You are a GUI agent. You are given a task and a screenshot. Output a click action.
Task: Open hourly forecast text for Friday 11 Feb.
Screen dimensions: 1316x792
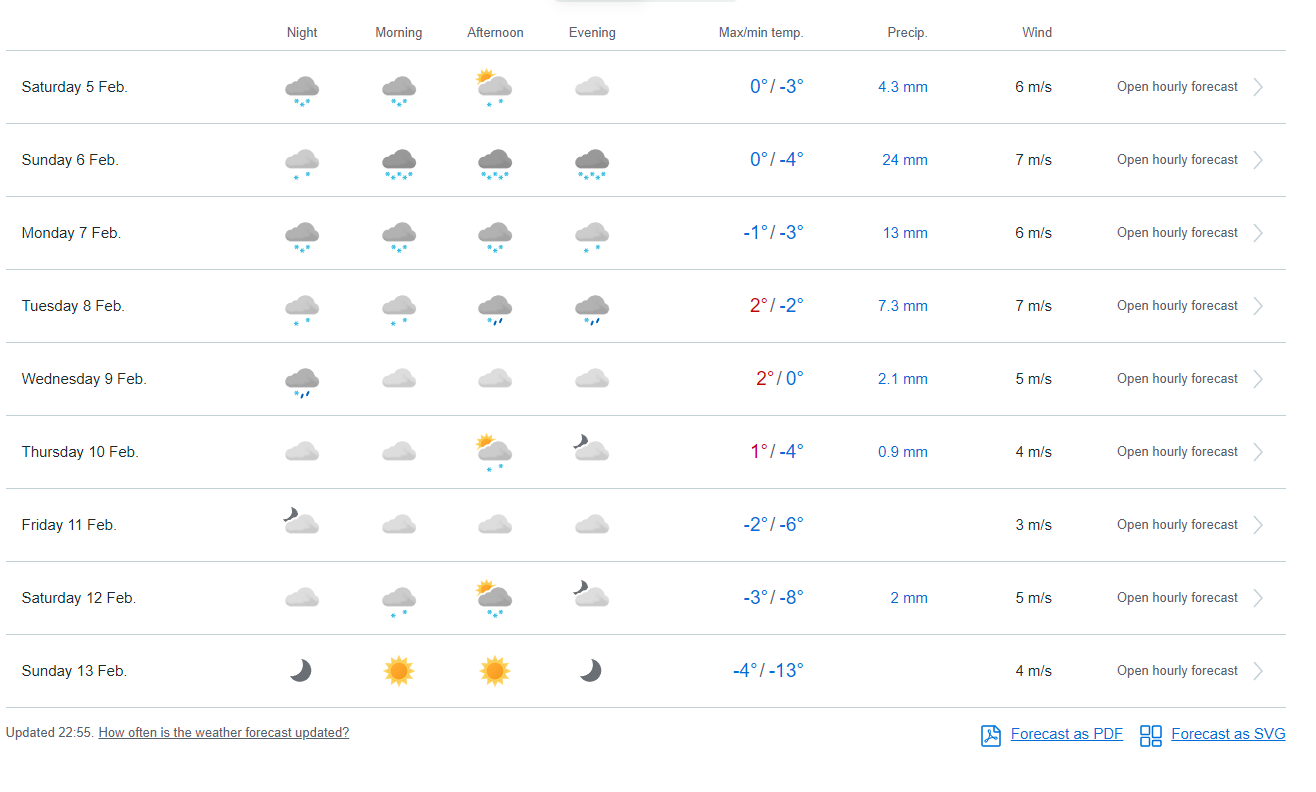tap(1177, 525)
